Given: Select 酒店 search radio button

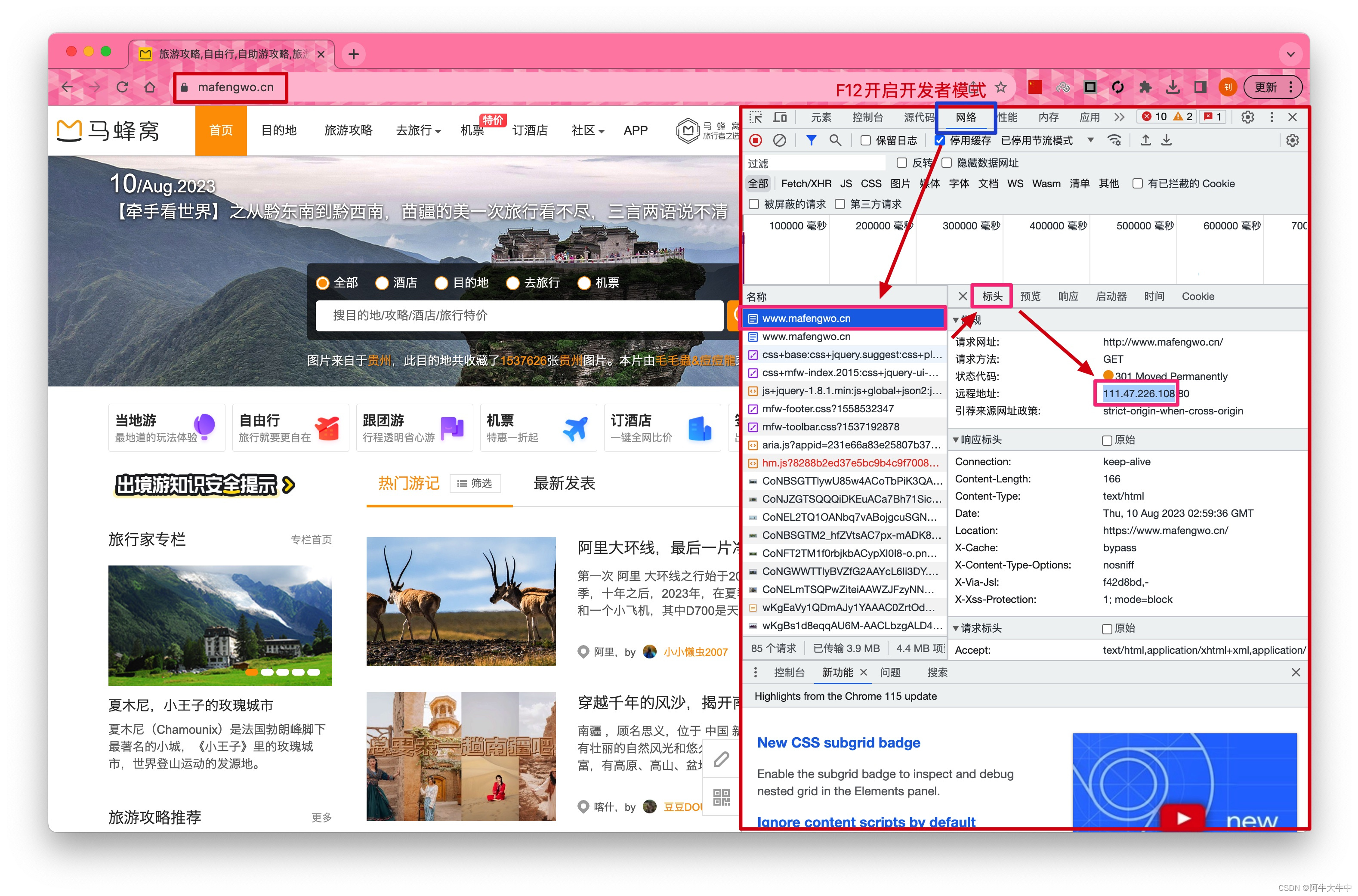Looking at the screenshot, I should 382,283.
